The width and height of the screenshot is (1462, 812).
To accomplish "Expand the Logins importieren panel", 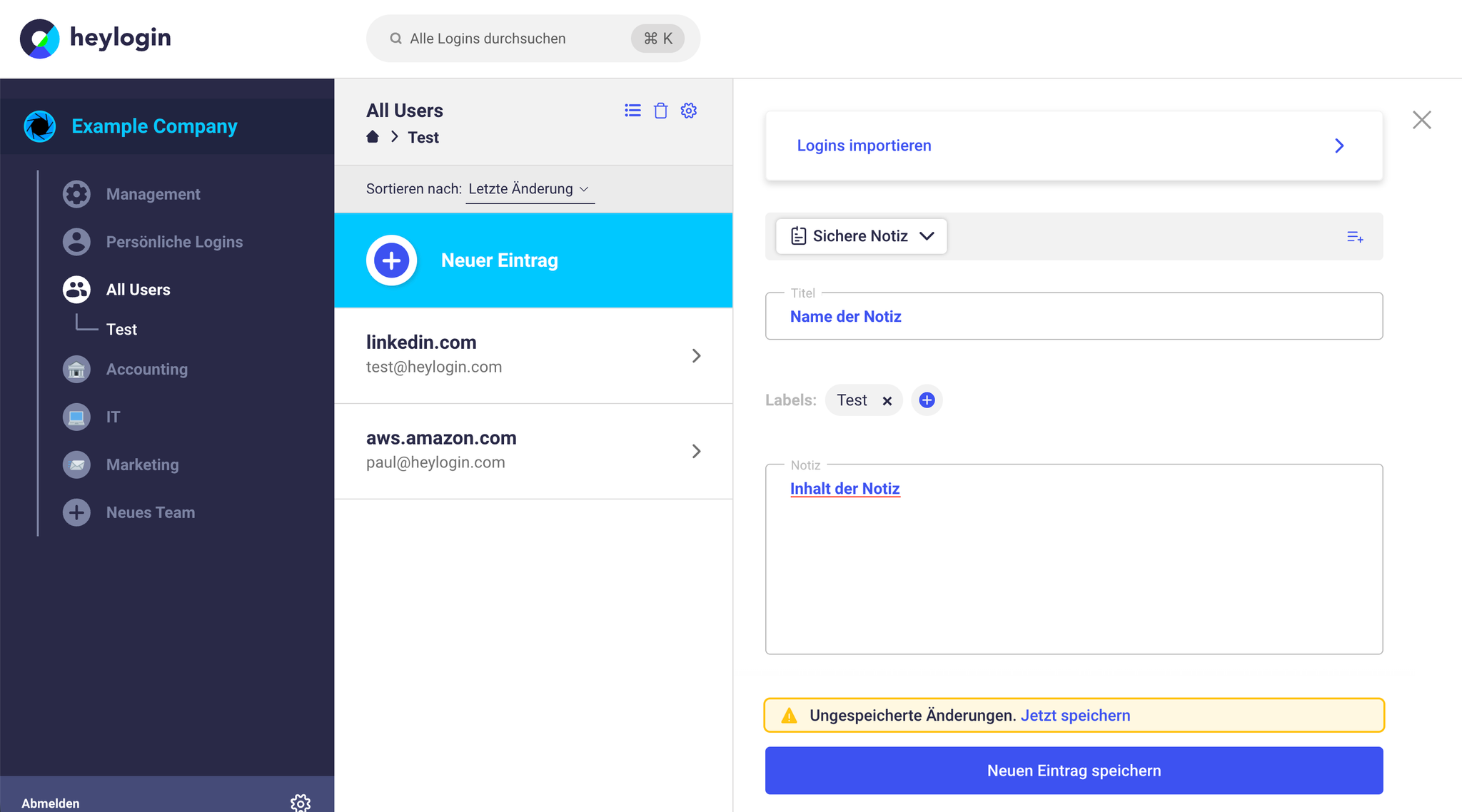I will (1074, 146).
